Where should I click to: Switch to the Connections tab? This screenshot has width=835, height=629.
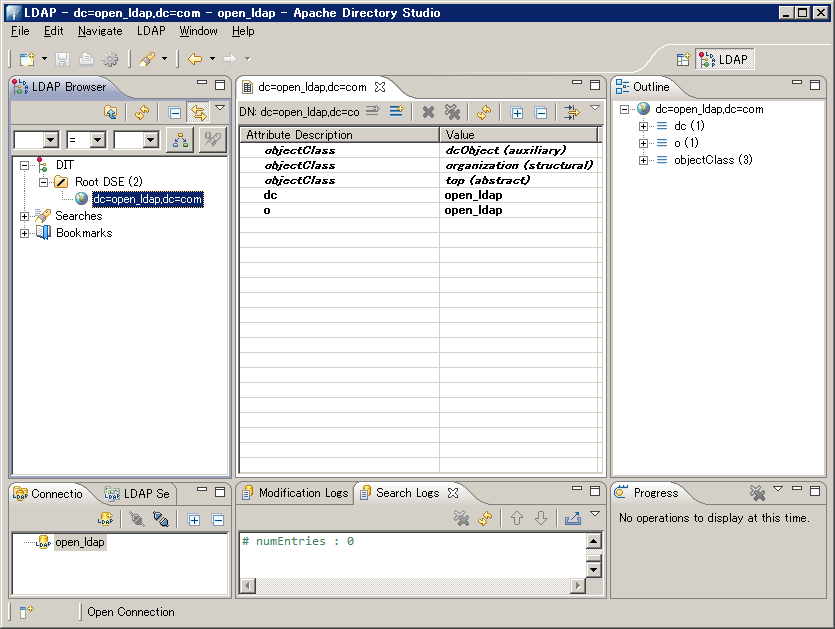(x=48, y=494)
